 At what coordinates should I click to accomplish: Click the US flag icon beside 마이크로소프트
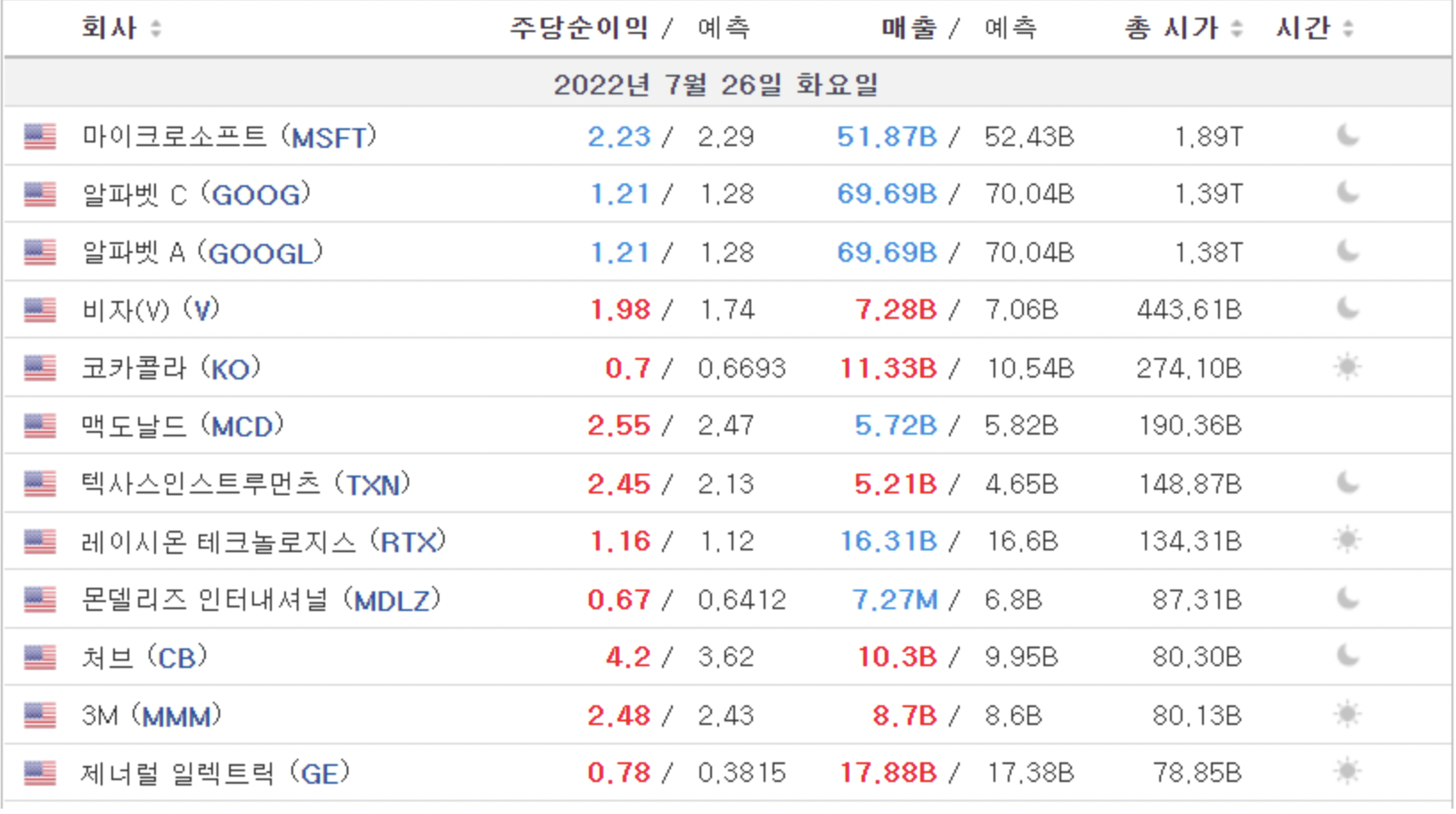coord(40,136)
